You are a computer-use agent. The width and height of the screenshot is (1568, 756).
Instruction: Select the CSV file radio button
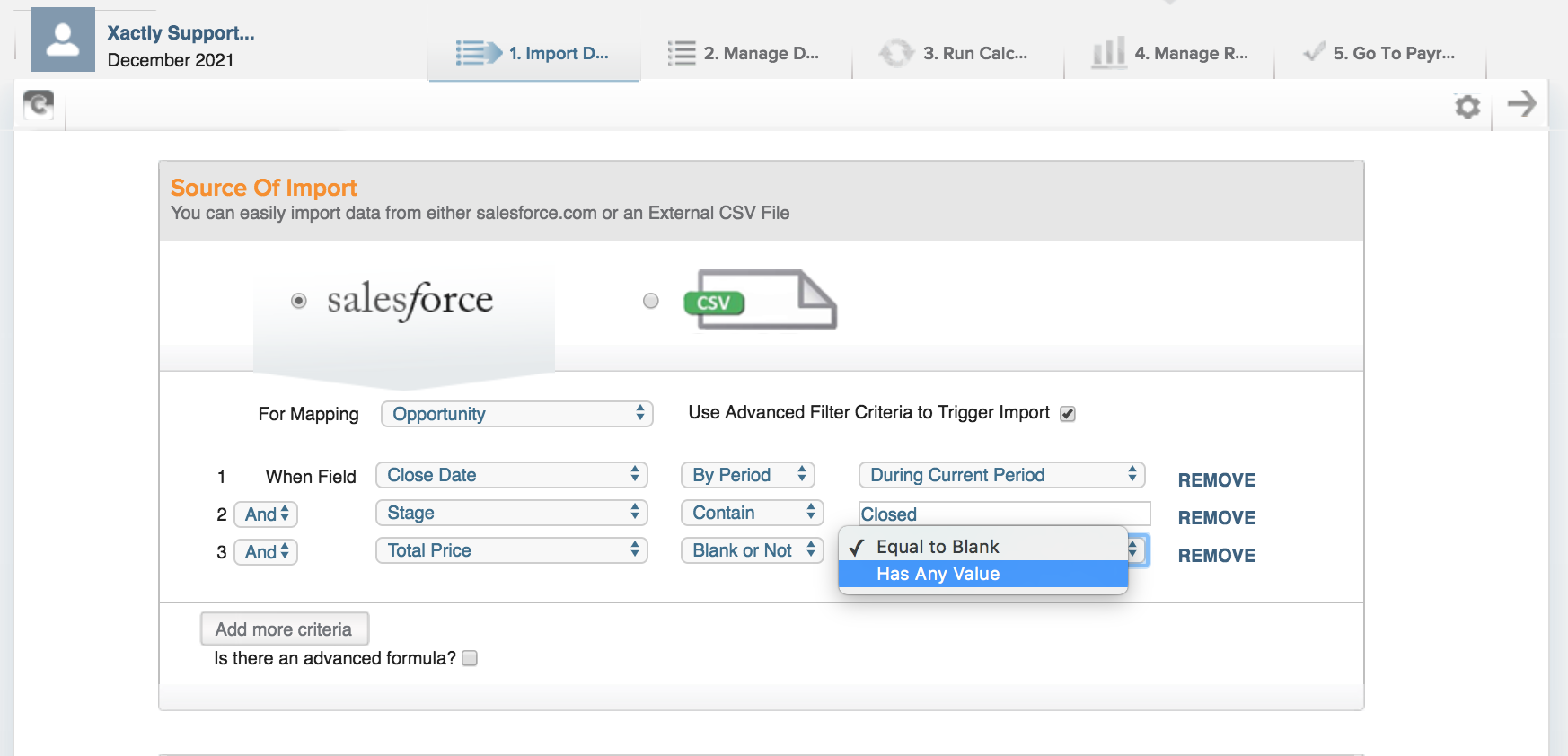651,301
